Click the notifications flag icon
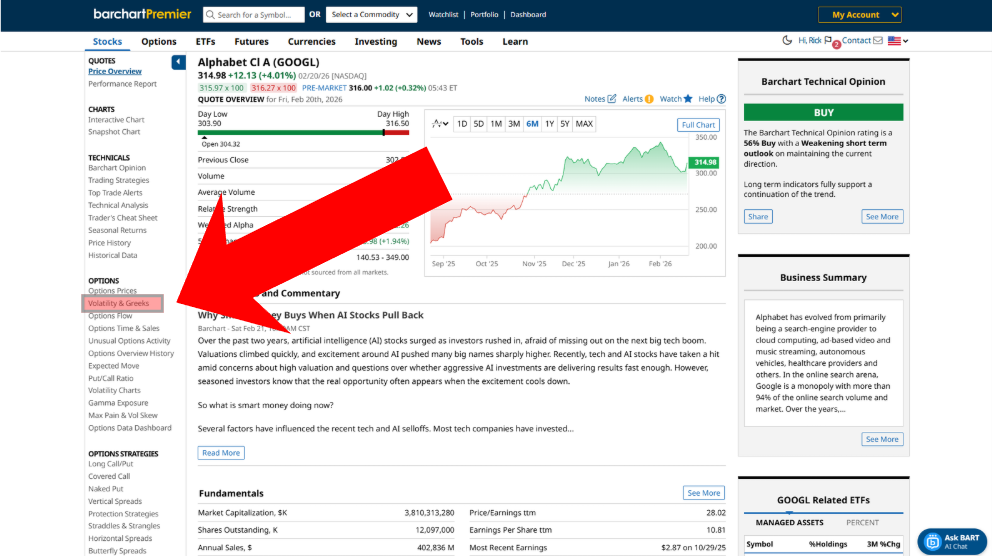This screenshot has height=556, width=992. pos(828,41)
